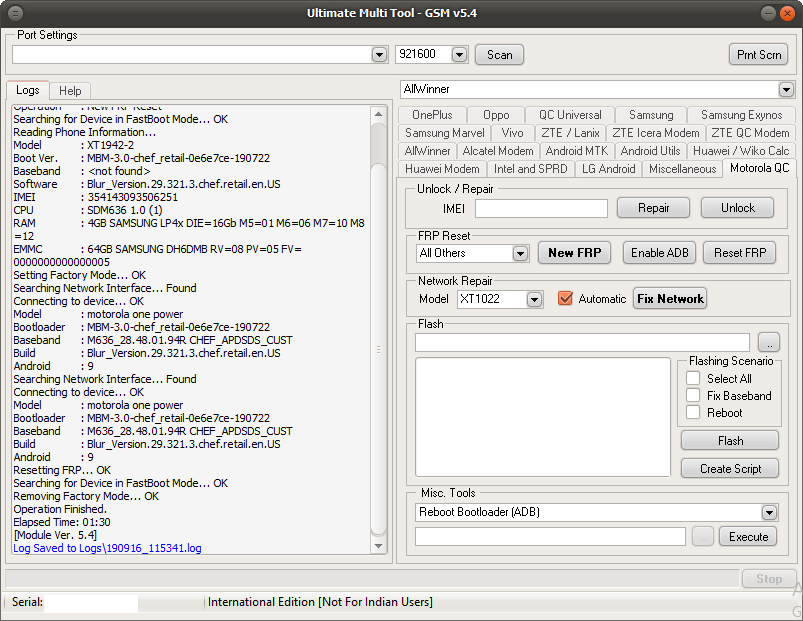The height and width of the screenshot is (621, 803).
Task: Open the saved log file link
Action: point(107,548)
